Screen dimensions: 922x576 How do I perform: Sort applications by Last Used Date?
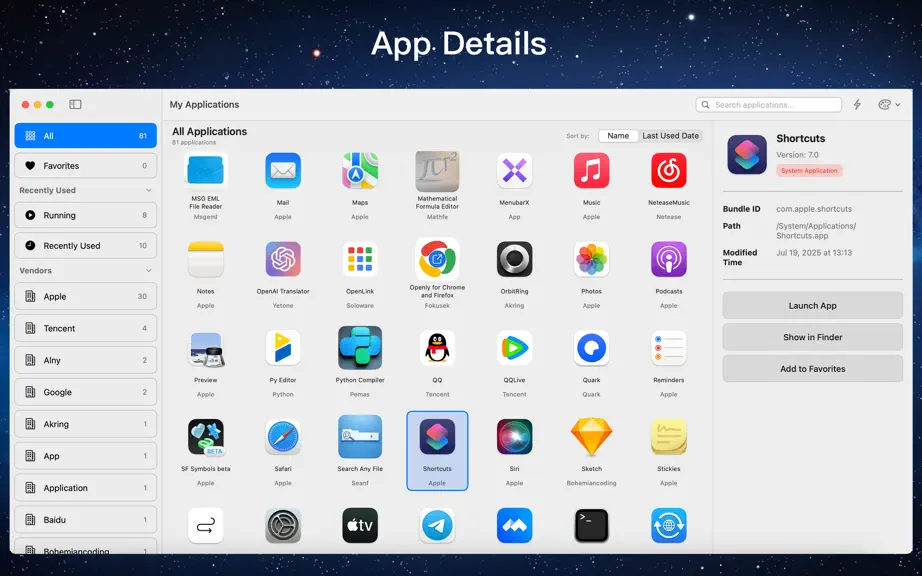pyautogui.click(x=670, y=136)
